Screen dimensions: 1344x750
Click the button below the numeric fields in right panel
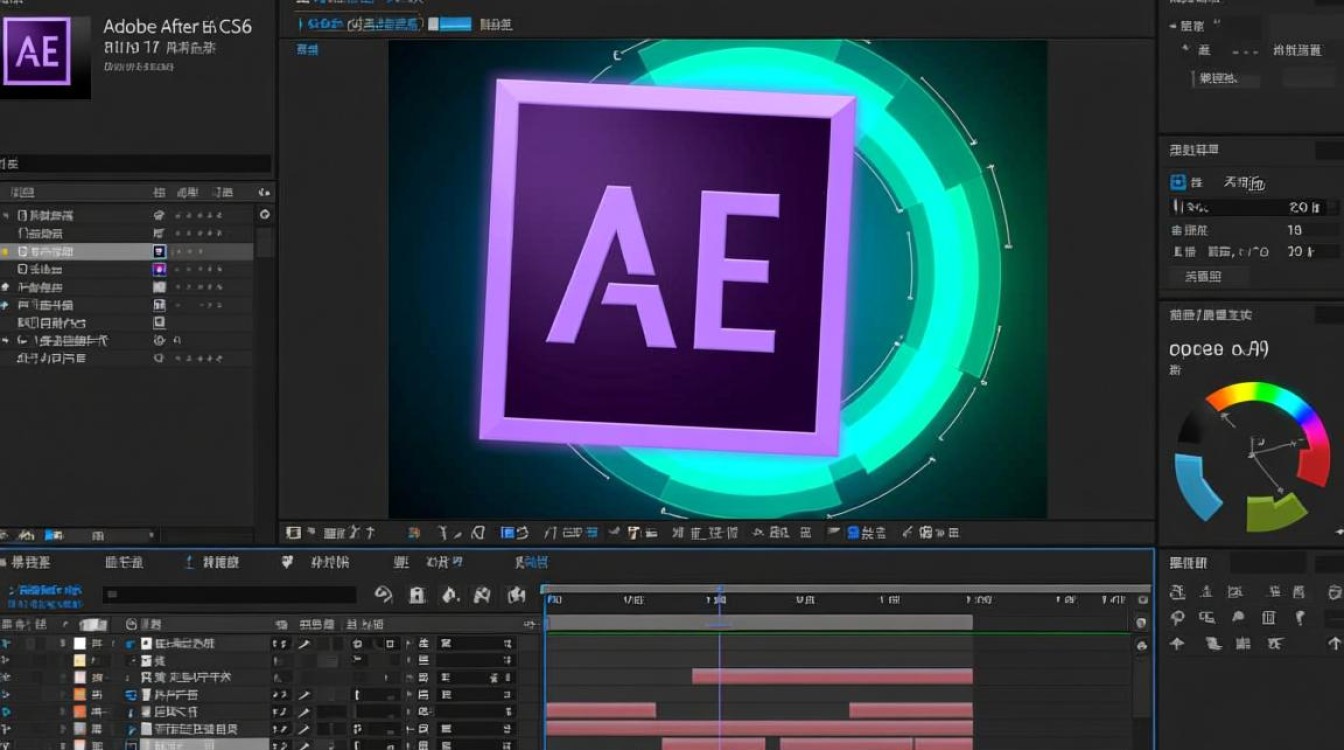[1209, 277]
